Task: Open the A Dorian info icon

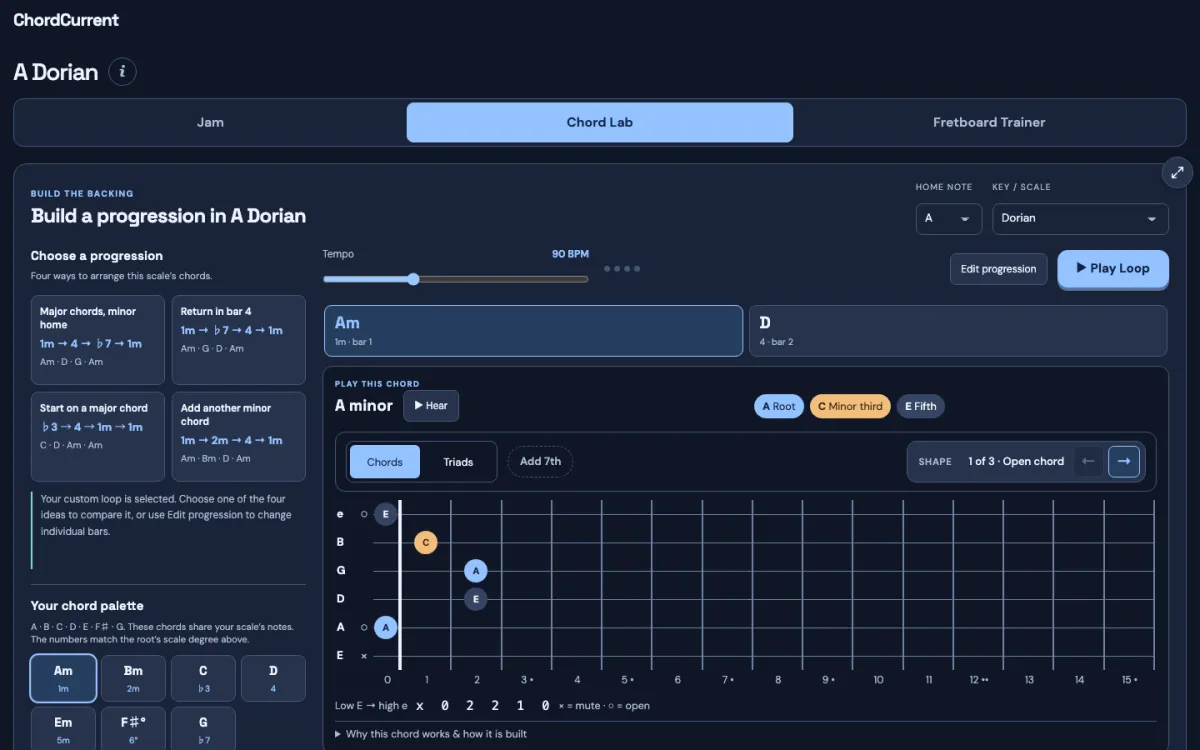Action: coord(122,72)
